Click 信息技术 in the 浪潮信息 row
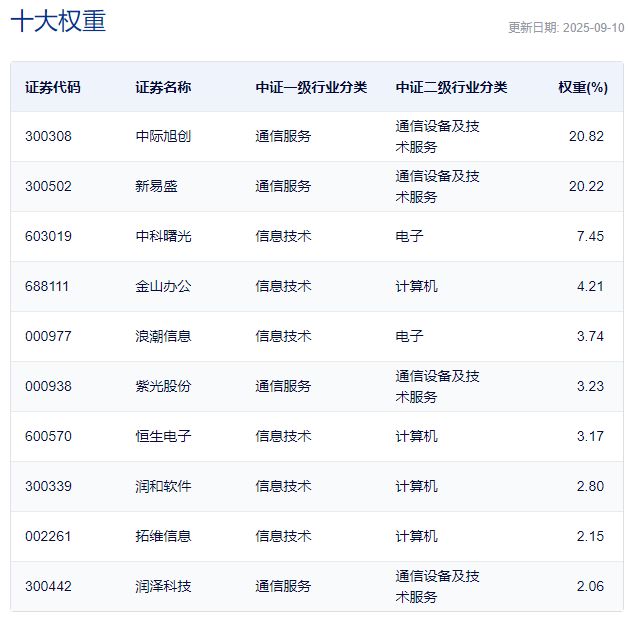Screen dimensions: 628x617 pyautogui.click(x=283, y=336)
